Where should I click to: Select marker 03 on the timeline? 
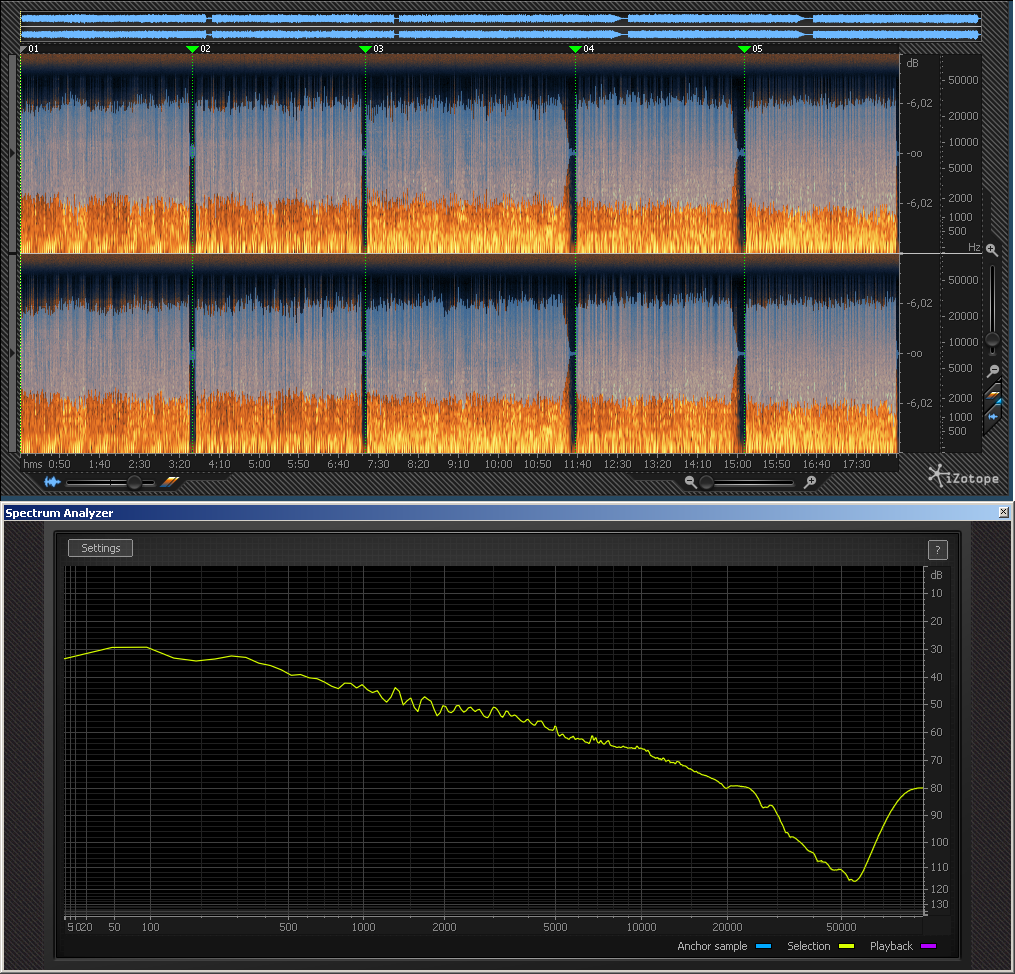tap(365, 48)
